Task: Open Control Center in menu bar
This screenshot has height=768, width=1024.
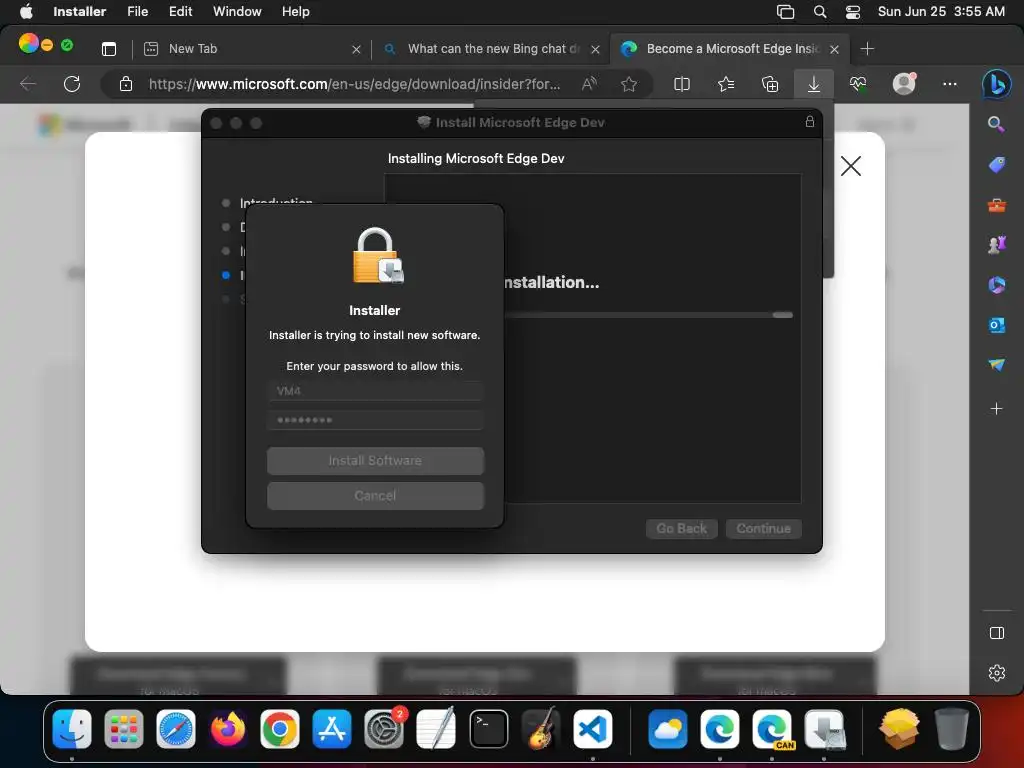Action: [853, 11]
